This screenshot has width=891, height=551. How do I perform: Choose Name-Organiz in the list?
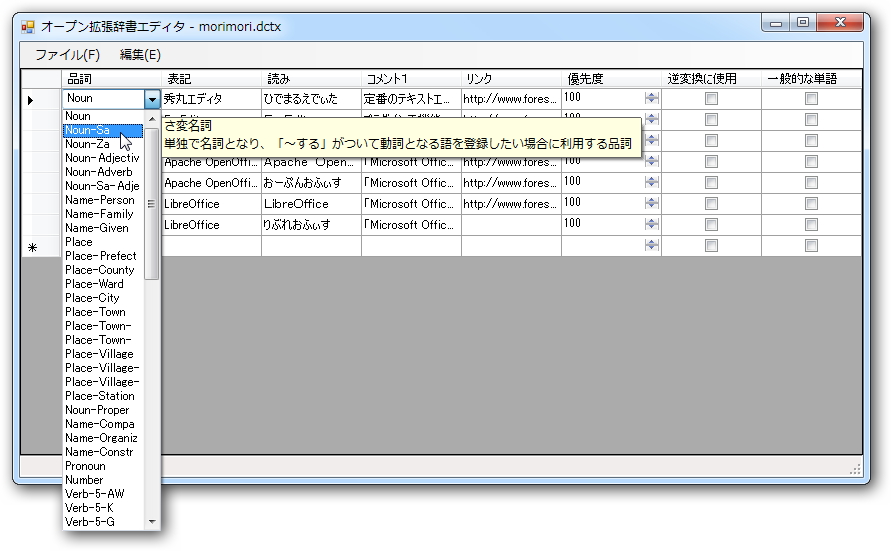[x=101, y=438]
